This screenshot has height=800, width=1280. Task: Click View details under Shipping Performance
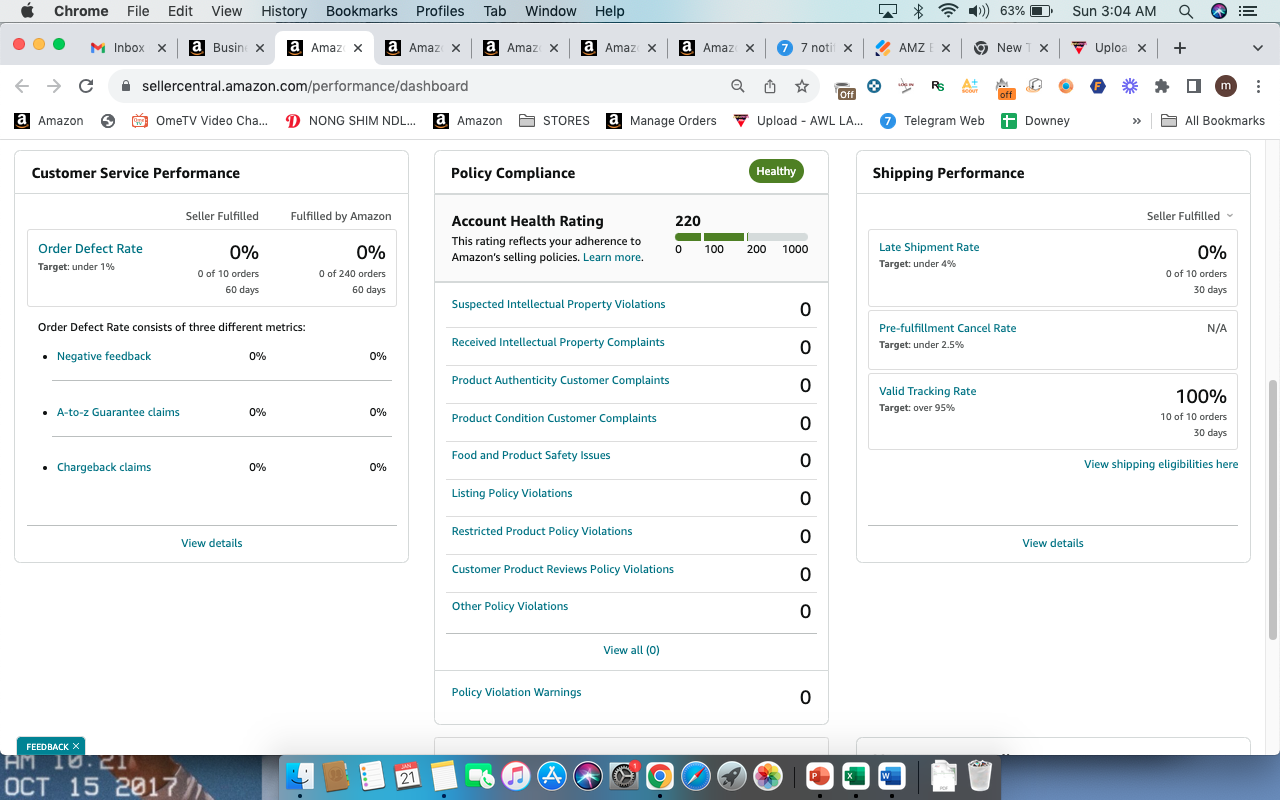tap(1053, 543)
